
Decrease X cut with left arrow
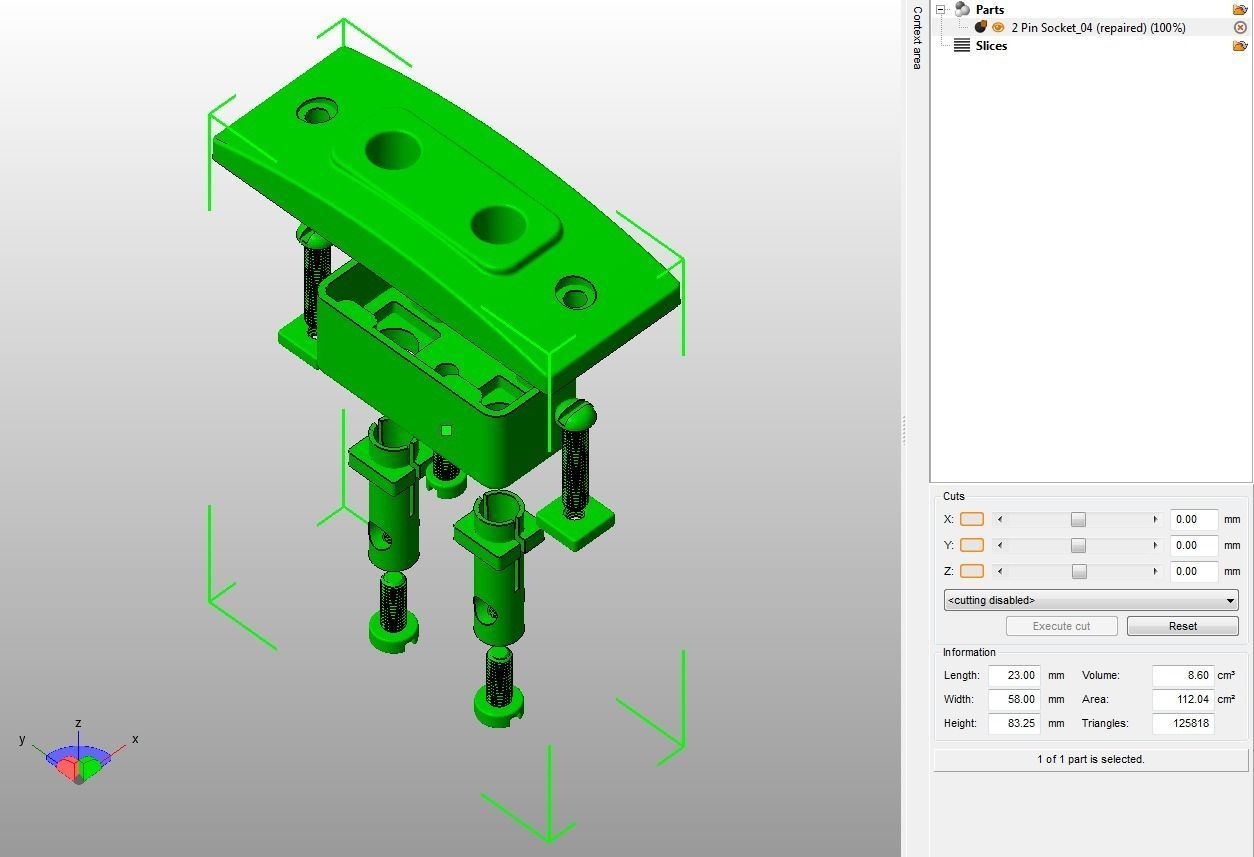(x=1000, y=519)
